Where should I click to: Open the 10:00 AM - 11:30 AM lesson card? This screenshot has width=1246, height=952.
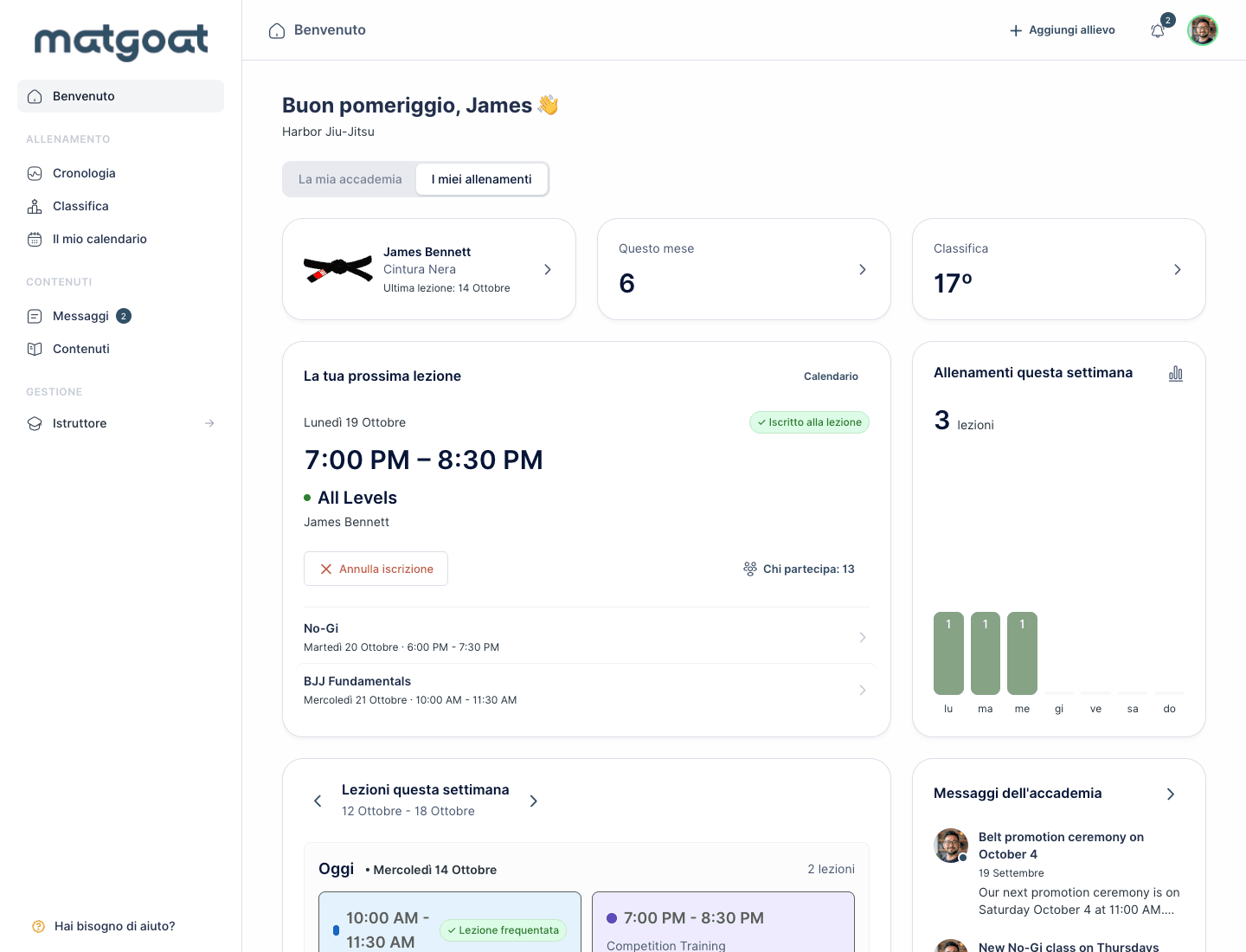tap(450, 923)
